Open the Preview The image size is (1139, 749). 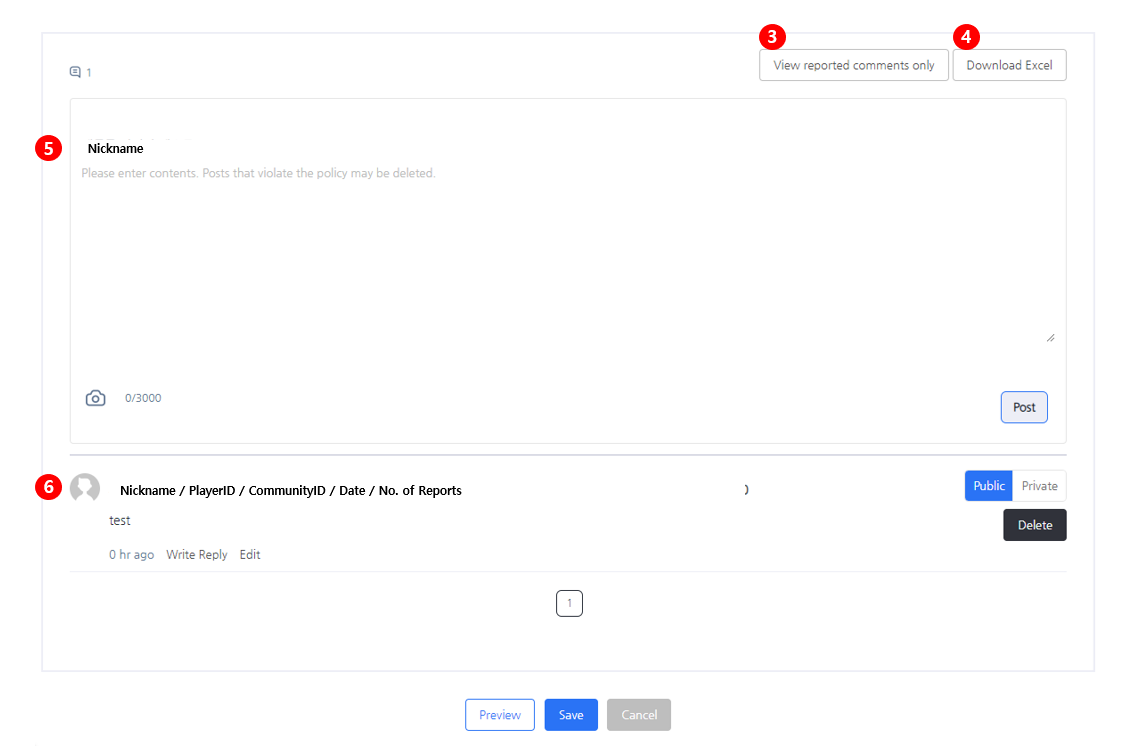pos(499,715)
